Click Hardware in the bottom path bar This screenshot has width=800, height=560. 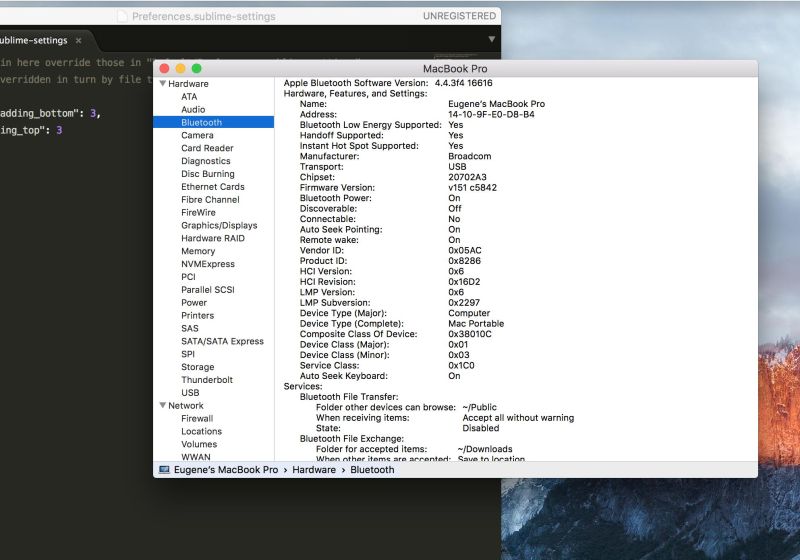click(314, 470)
